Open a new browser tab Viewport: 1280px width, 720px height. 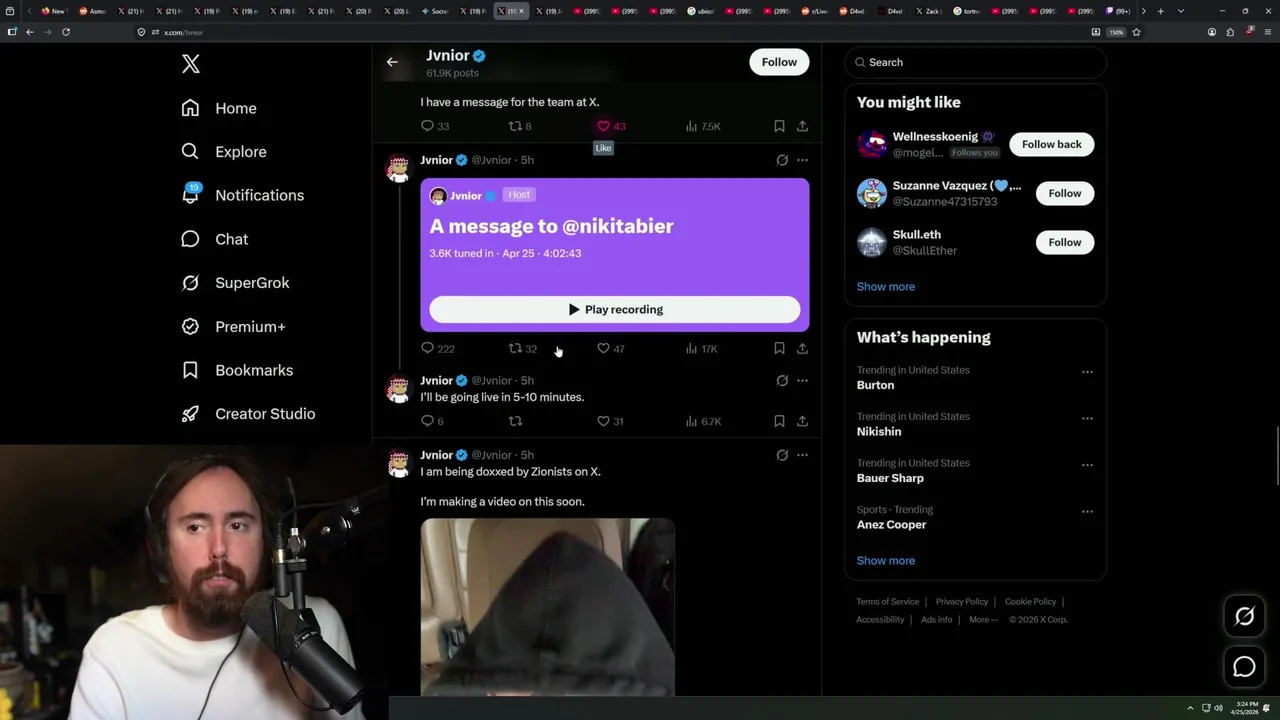click(x=1160, y=11)
